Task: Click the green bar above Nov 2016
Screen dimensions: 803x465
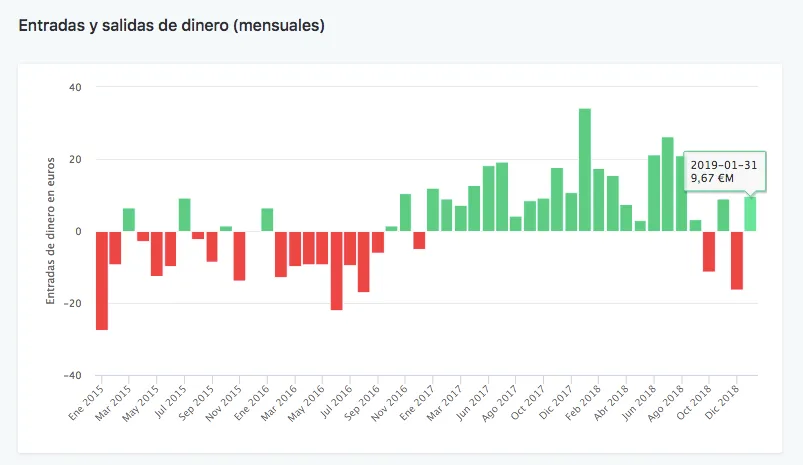Action: tap(405, 212)
